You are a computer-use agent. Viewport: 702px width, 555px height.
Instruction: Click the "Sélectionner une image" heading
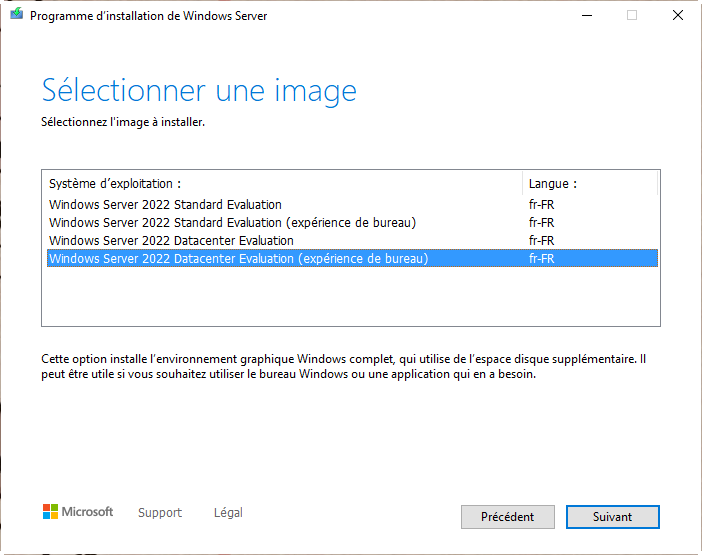tap(199, 91)
